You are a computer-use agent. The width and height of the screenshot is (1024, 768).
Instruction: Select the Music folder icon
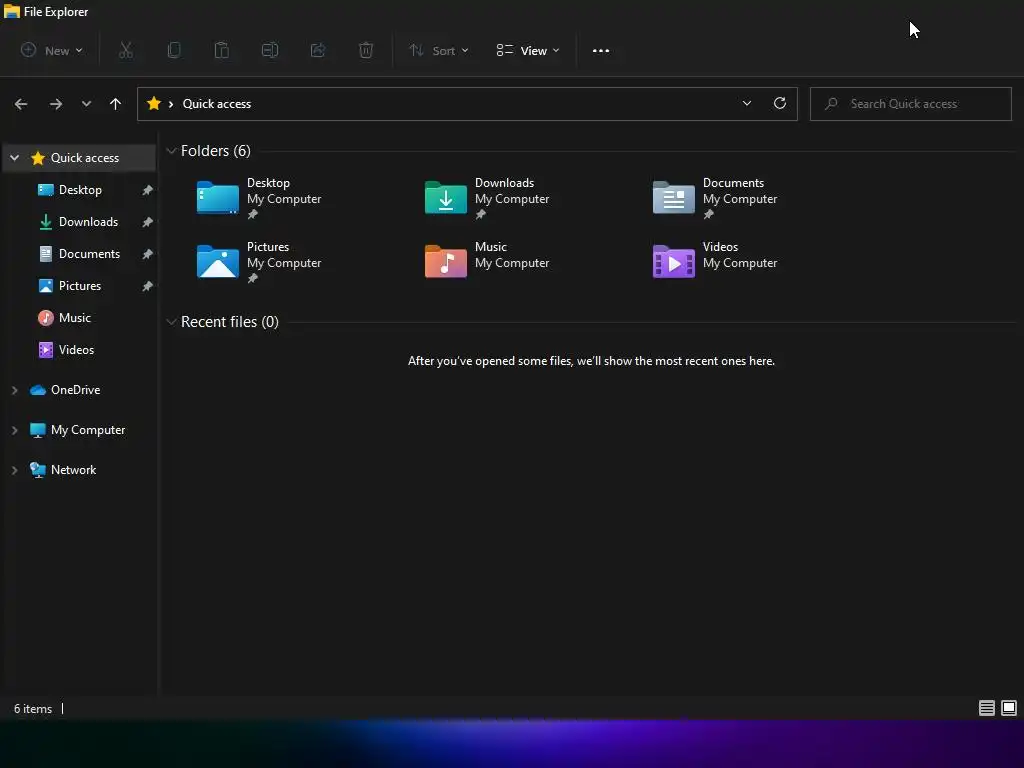(445, 261)
